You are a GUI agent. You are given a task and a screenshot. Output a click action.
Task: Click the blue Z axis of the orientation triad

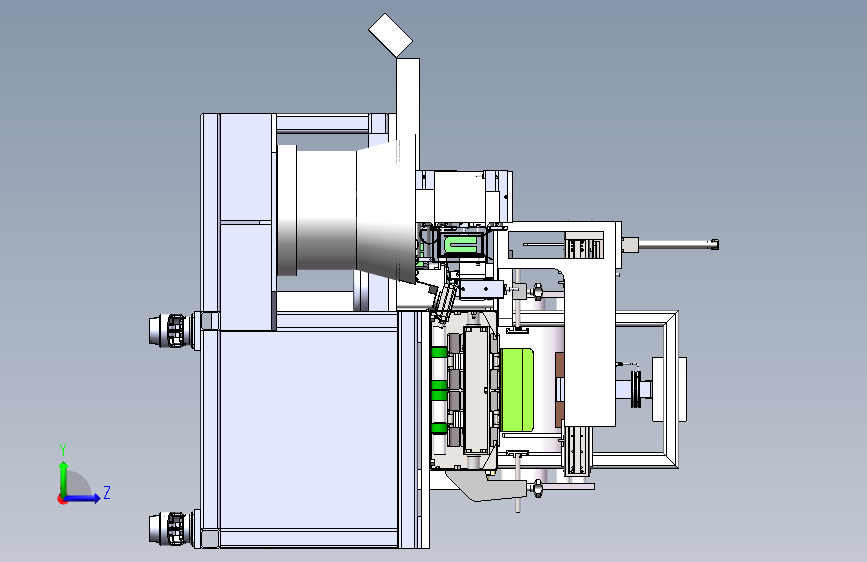(x=83, y=498)
